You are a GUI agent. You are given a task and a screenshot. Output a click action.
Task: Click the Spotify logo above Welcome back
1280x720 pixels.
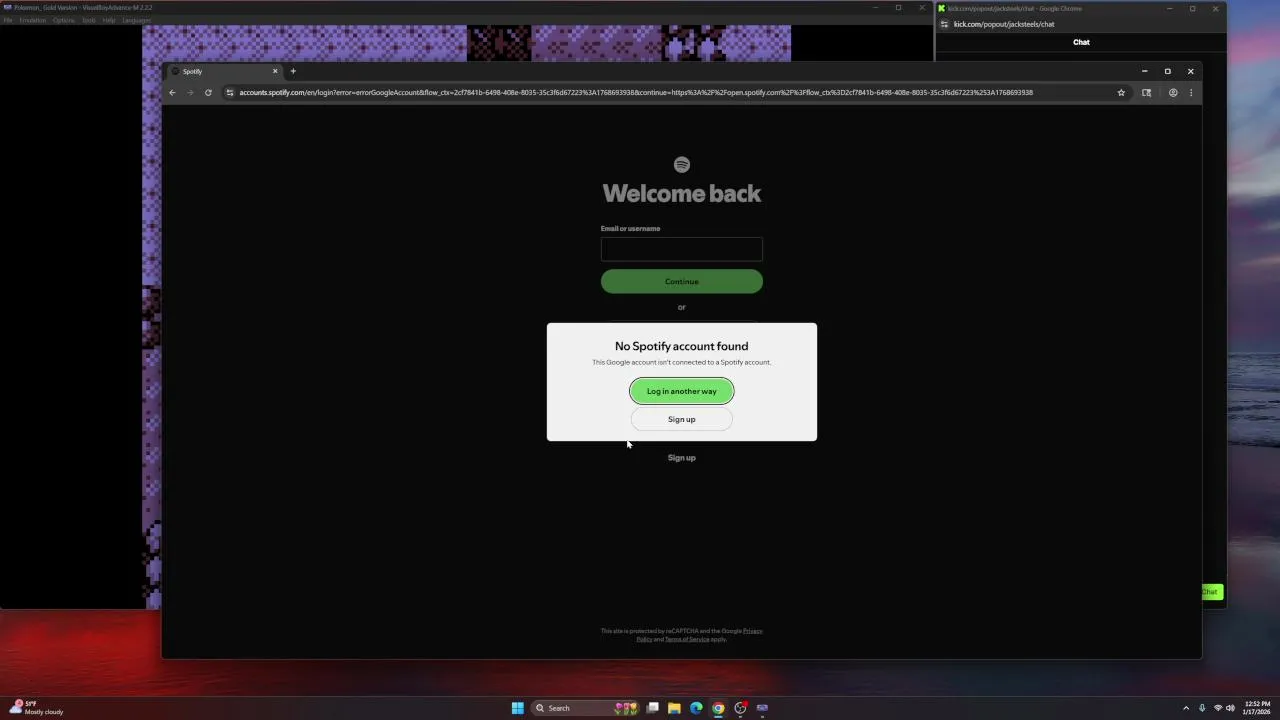pyautogui.click(x=681, y=164)
